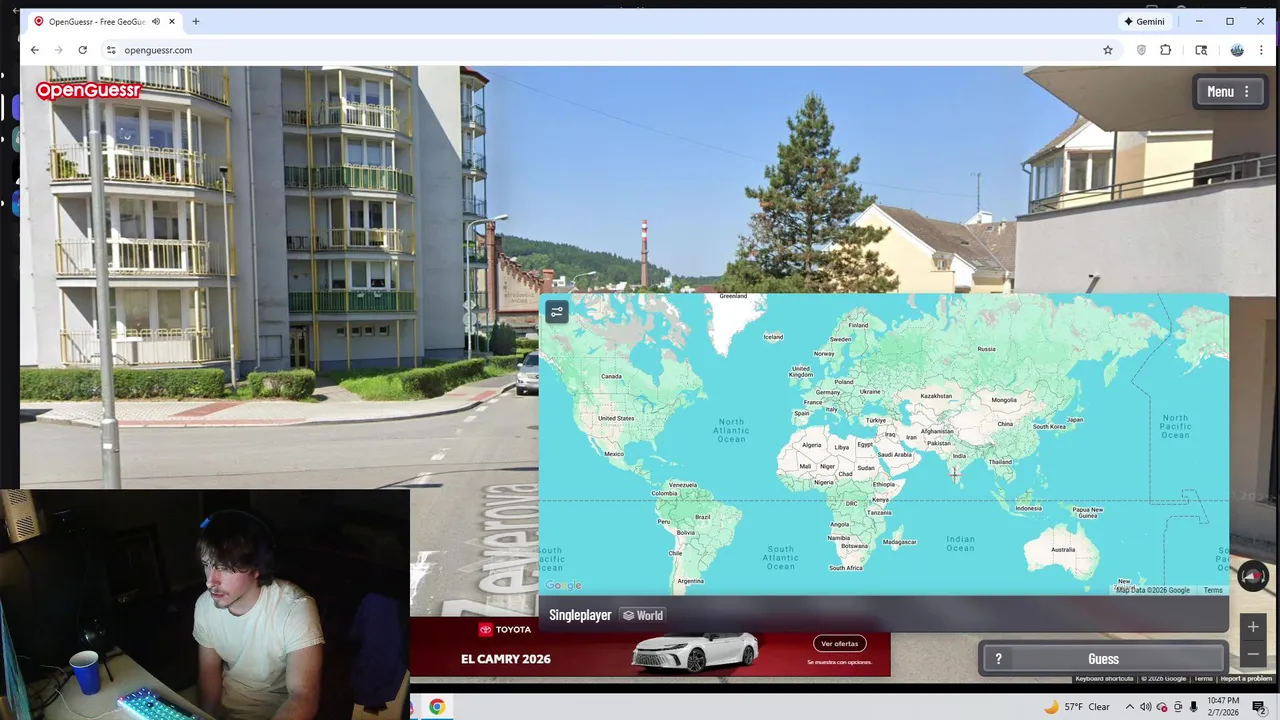This screenshot has height=720, width=1280.
Task: Click the Camry car image in the ad
Action: coord(694,652)
